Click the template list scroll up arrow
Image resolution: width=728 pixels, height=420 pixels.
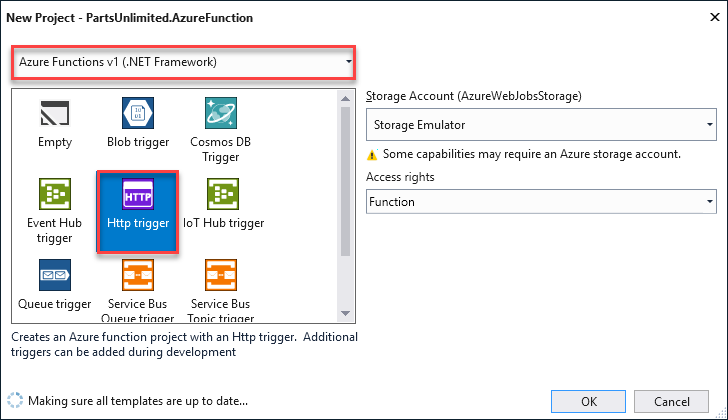click(x=345, y=98)
